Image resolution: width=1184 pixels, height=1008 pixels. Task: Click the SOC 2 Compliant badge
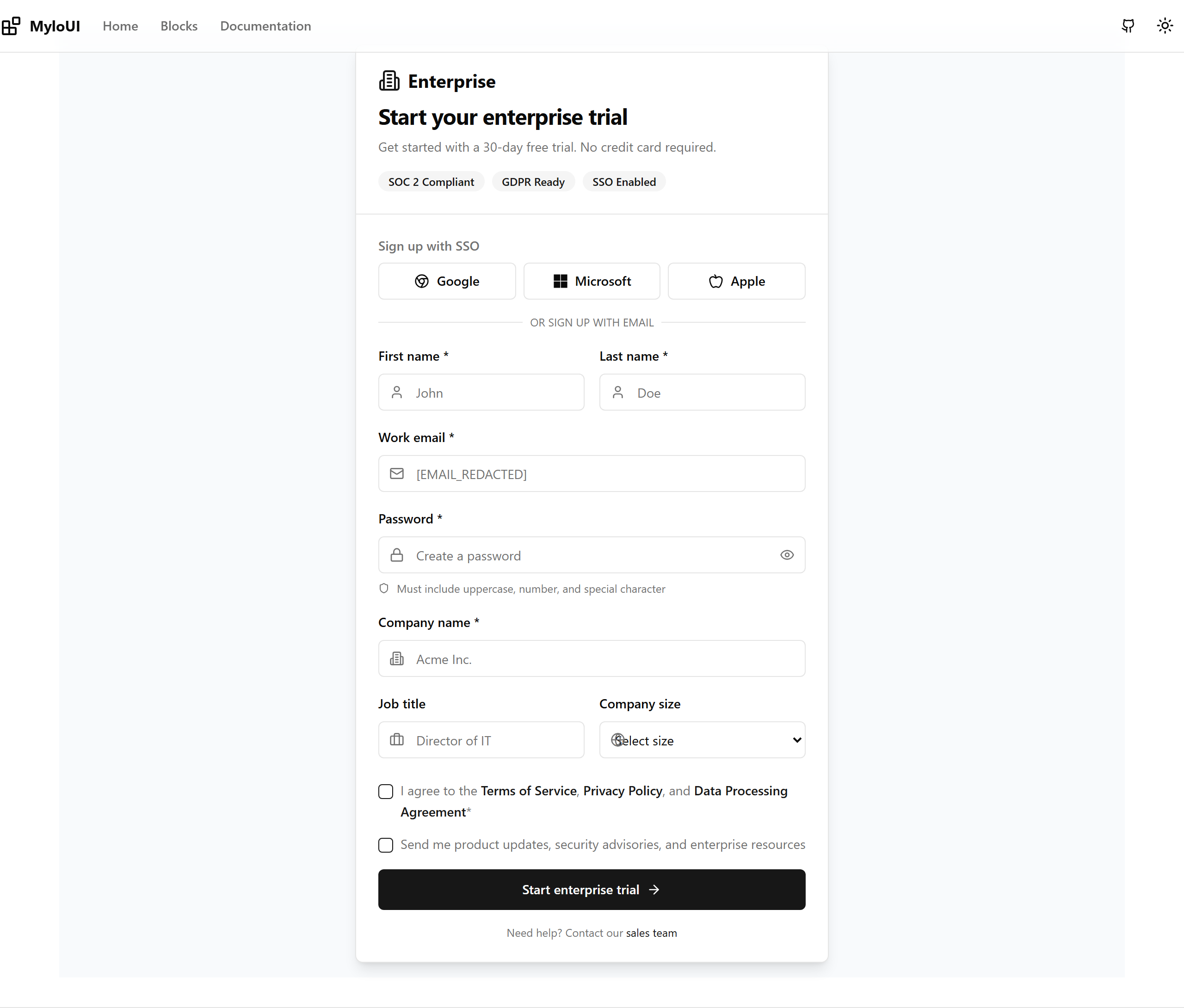432,182
